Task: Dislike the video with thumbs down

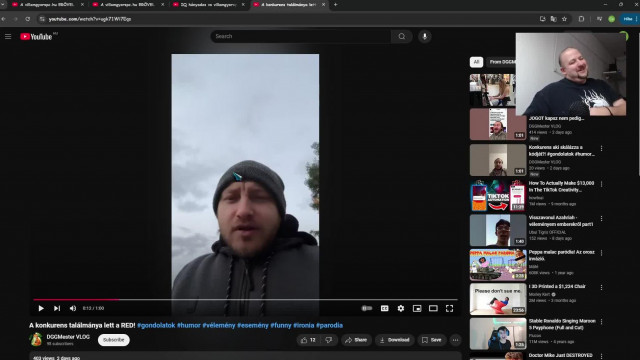Action: coord(329,340)
